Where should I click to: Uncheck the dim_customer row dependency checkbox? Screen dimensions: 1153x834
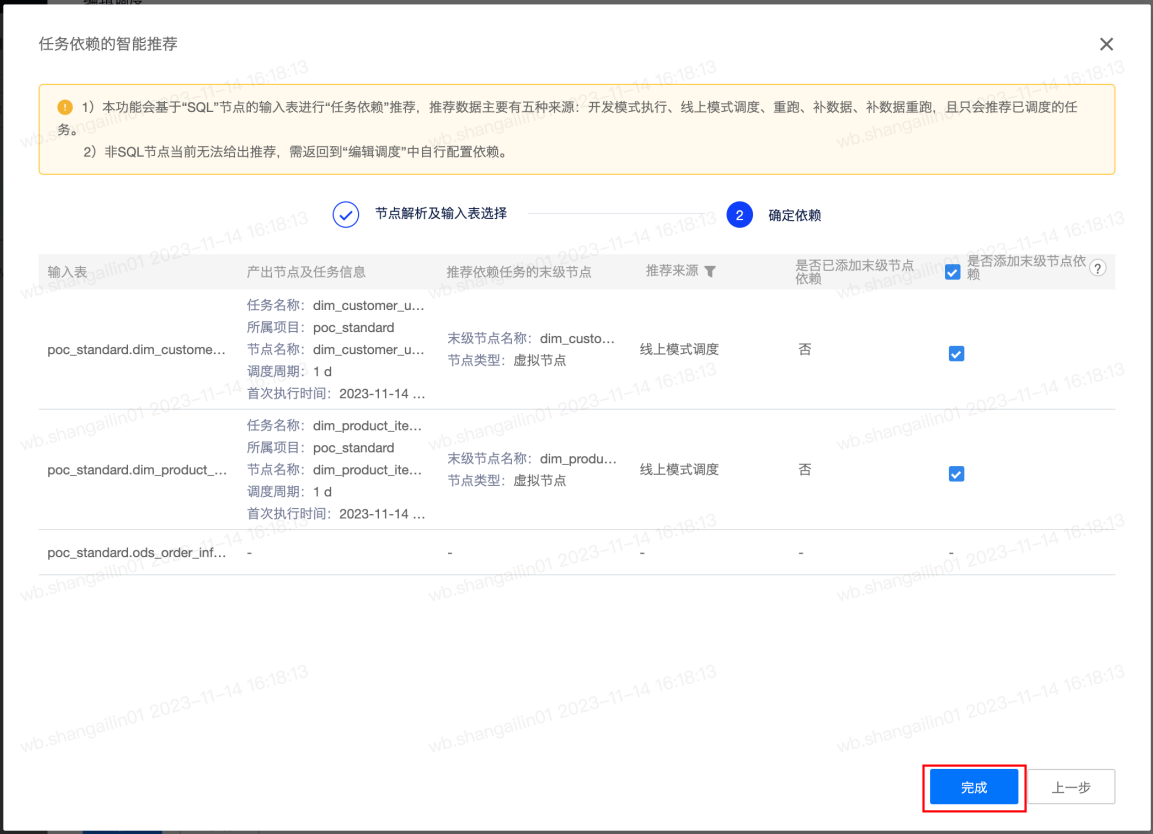pyautogui.click(x=956, y=354)
